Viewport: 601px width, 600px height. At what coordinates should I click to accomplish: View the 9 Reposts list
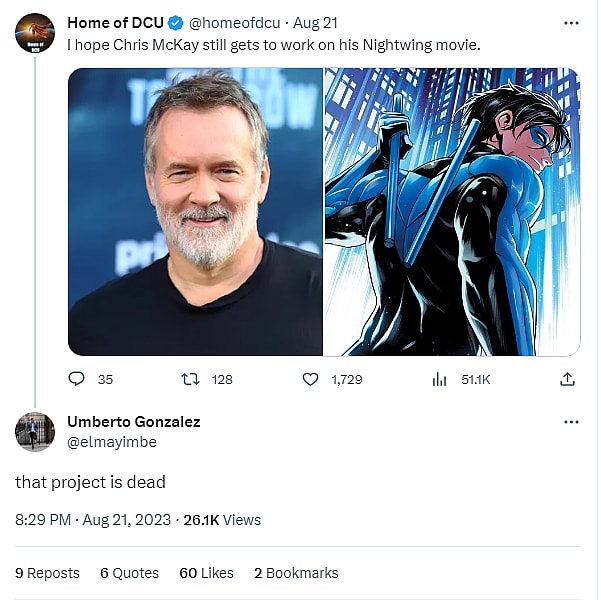click(47, 573)
